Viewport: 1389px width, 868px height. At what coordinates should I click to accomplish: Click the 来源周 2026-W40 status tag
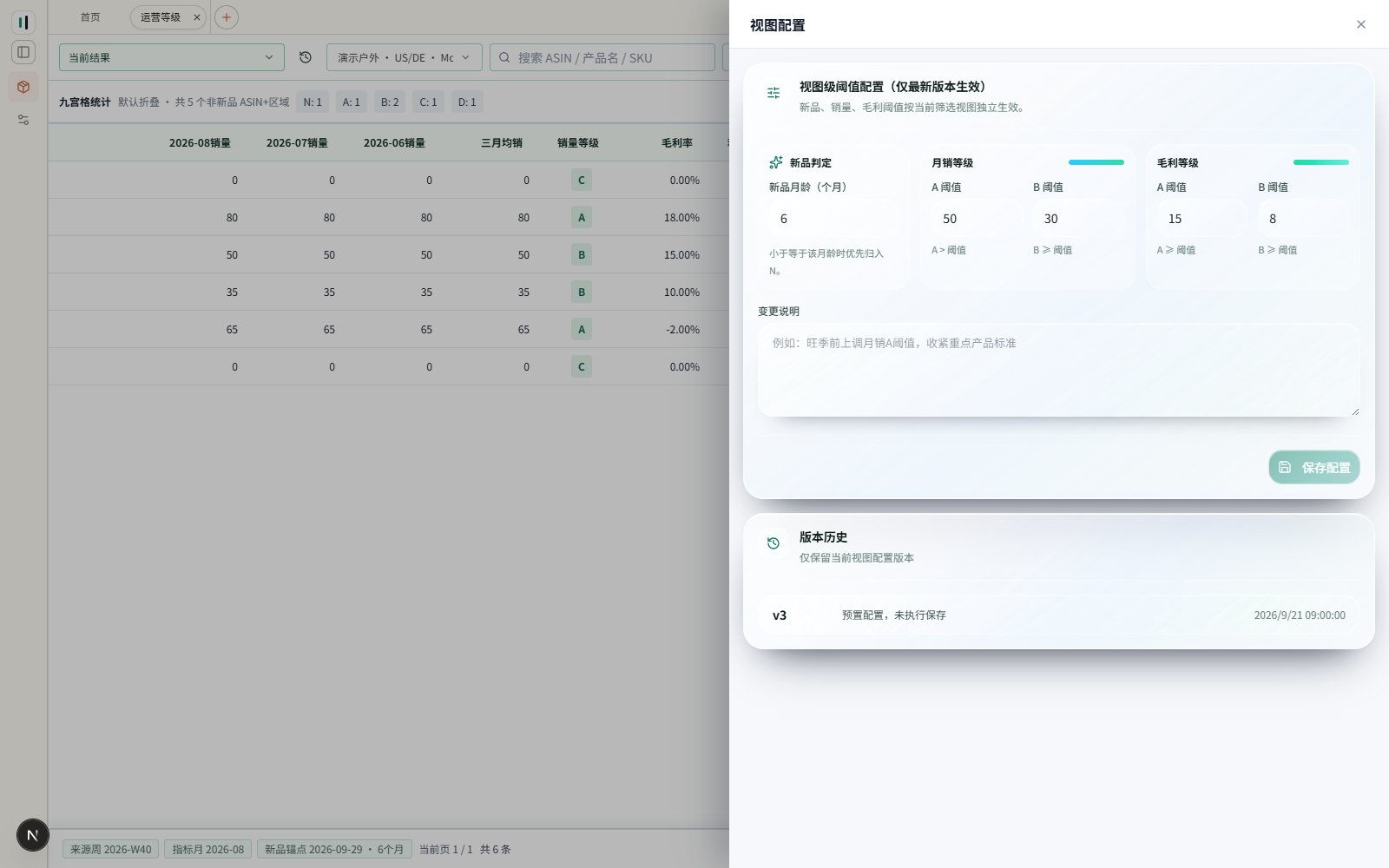(110, 849)
